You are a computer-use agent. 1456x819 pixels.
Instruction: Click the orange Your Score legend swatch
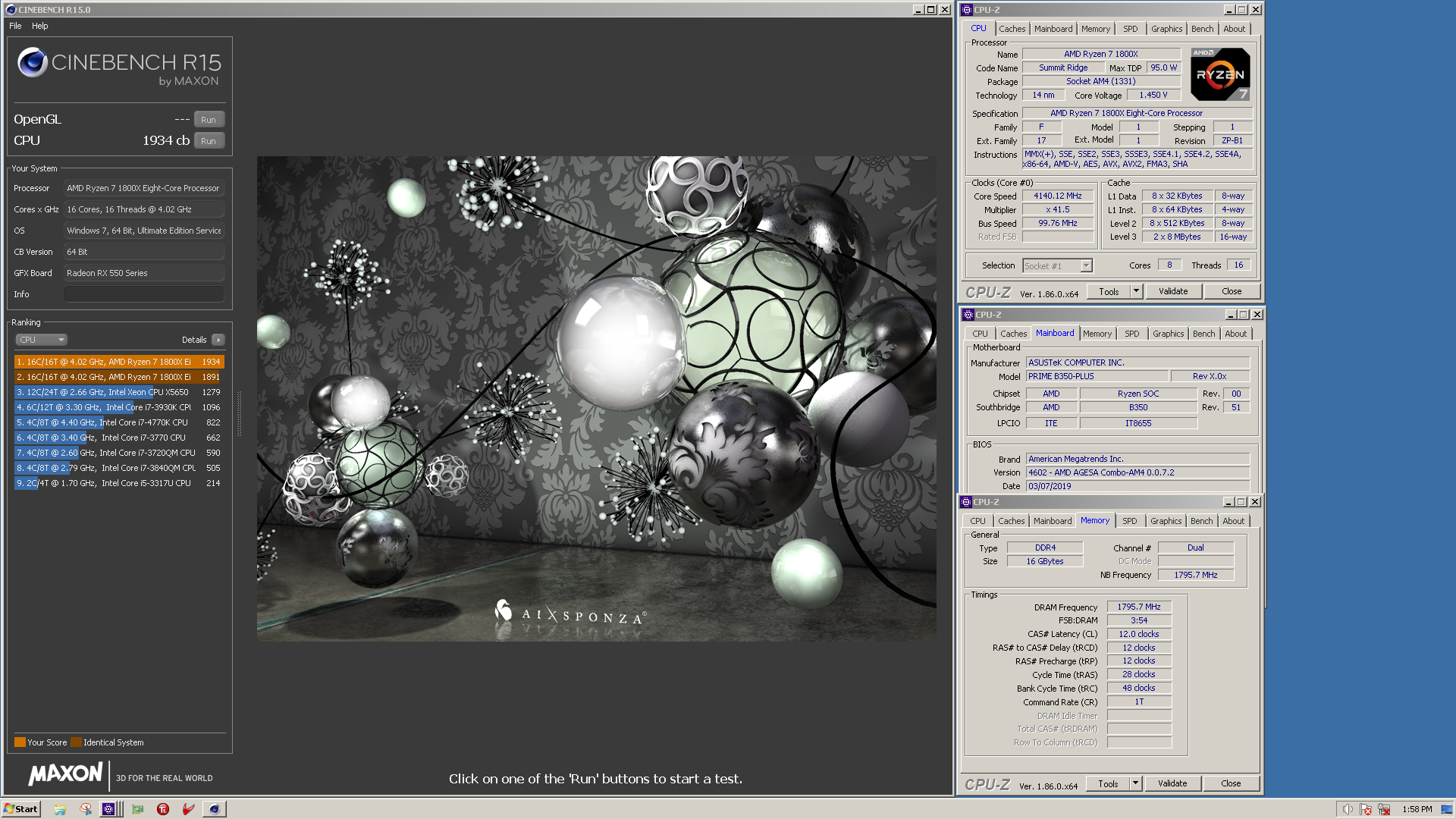[20, 742]
